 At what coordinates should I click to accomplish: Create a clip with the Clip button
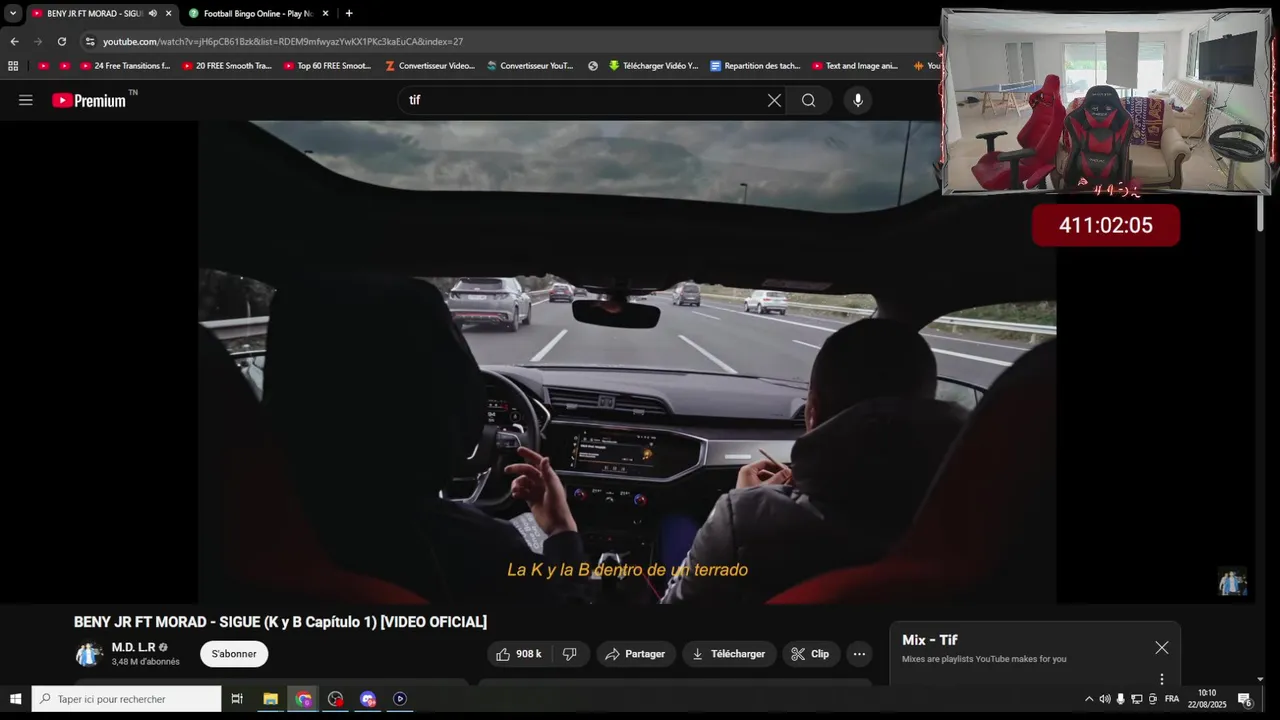[x=811, y=654]
